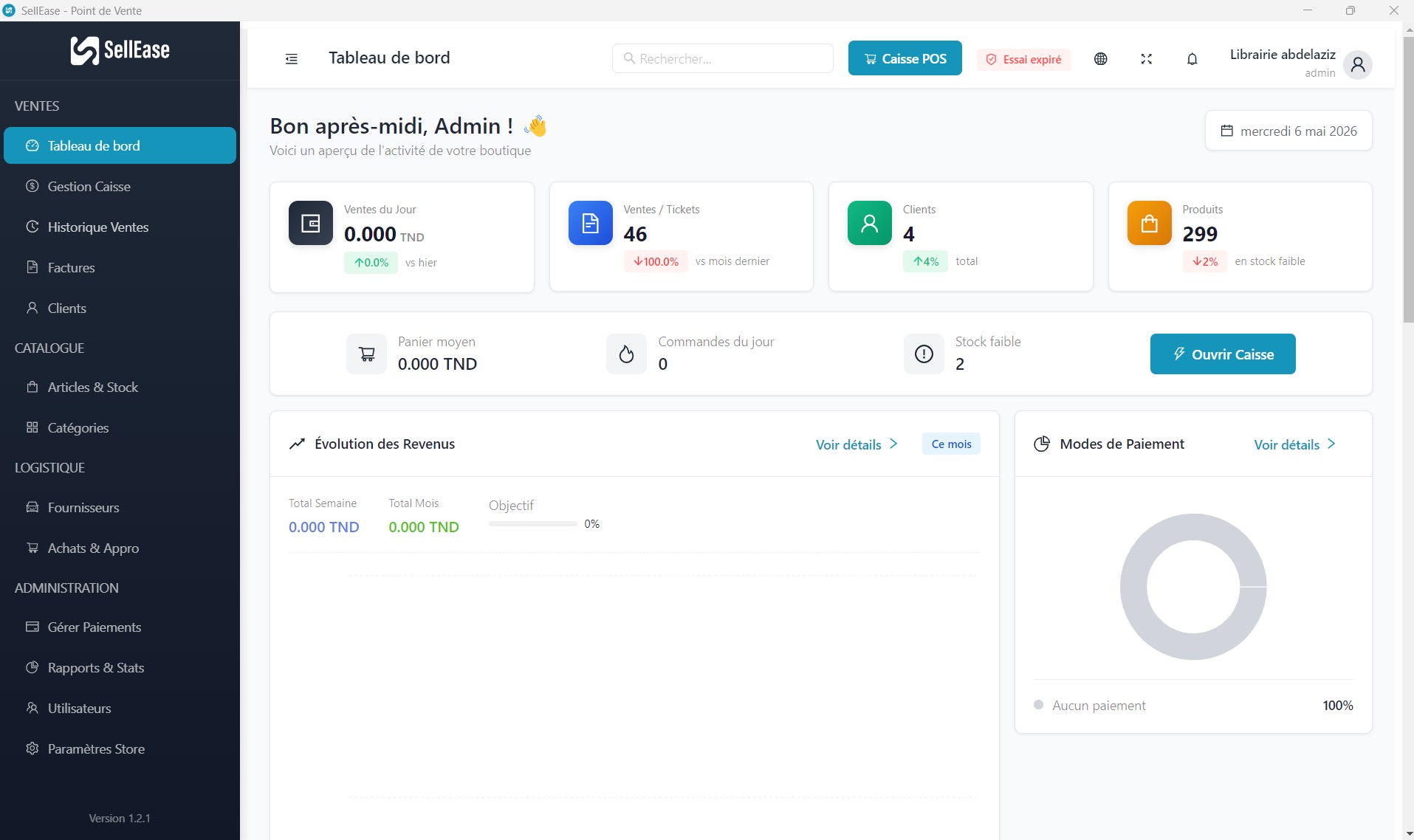This screenshot has height=840, width=1414.
Task: Click the 46 tickets count
Action: [x=635, y=234]
